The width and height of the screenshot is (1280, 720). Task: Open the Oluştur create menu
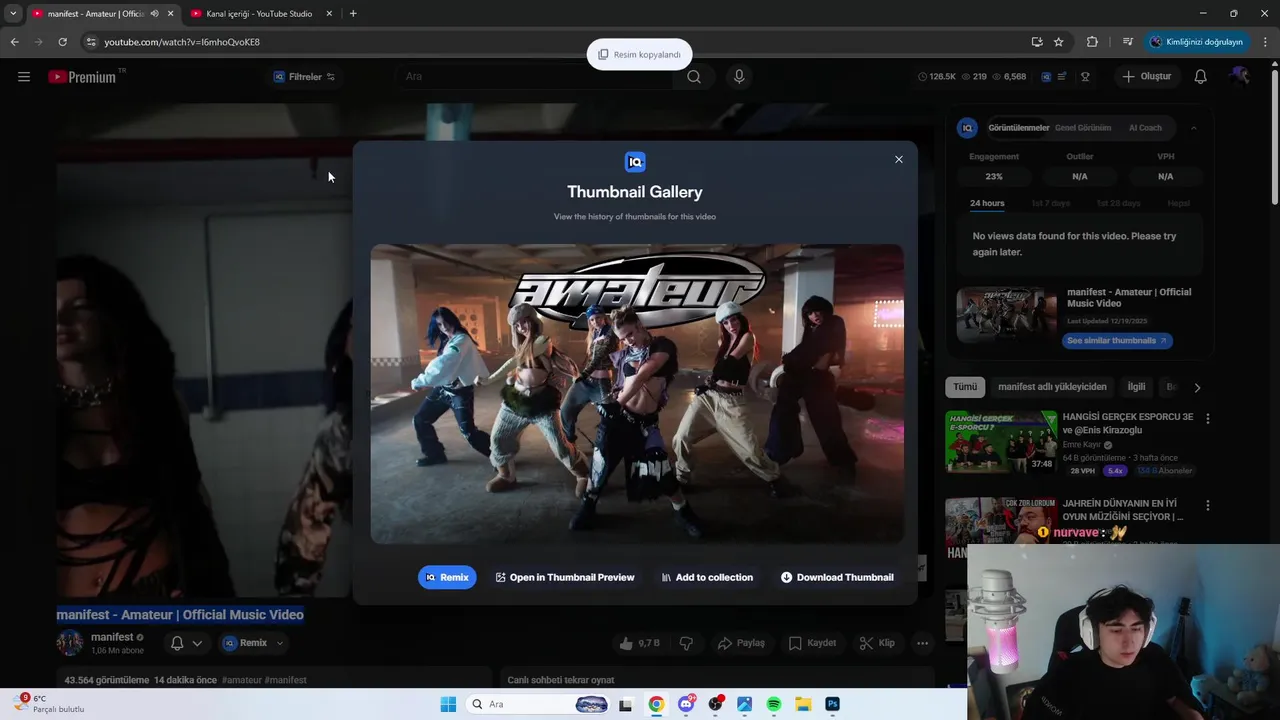click(1146, 77)
